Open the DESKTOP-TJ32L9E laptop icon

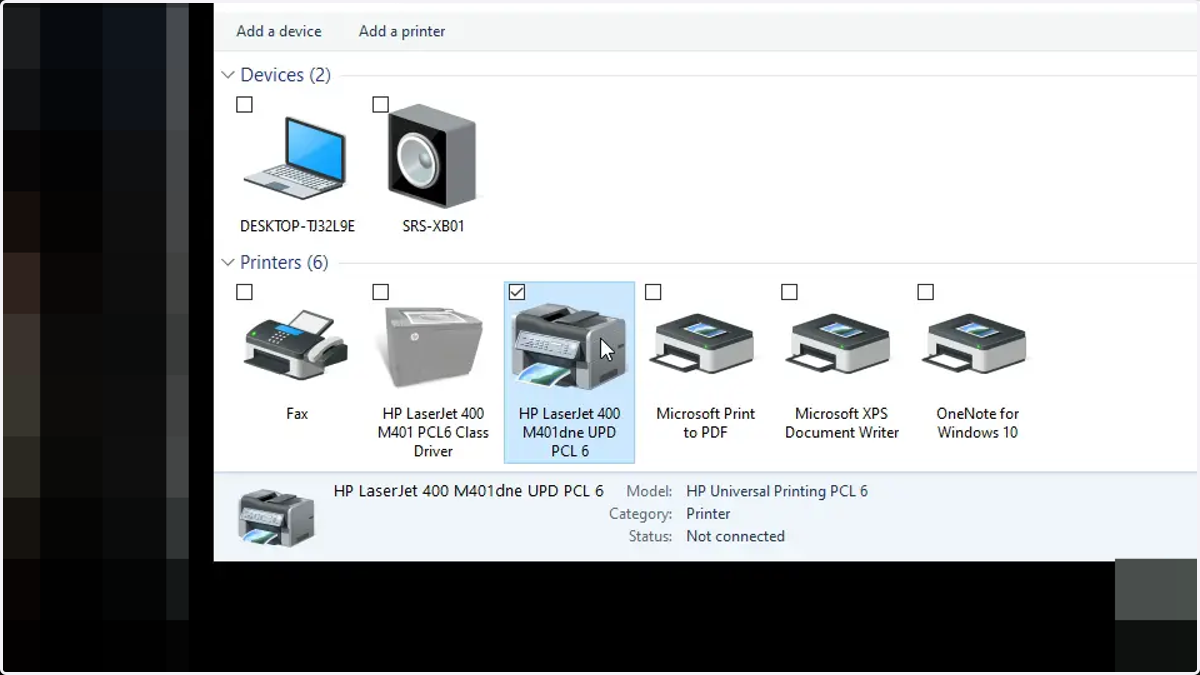[x=295, y=159]
